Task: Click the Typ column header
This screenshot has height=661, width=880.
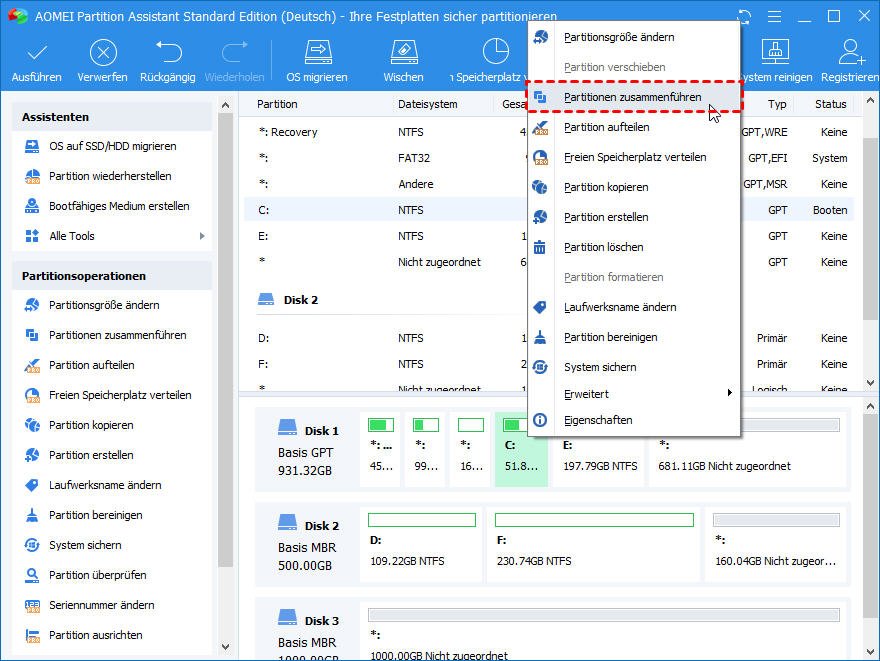Action: (x=777, y=104)
